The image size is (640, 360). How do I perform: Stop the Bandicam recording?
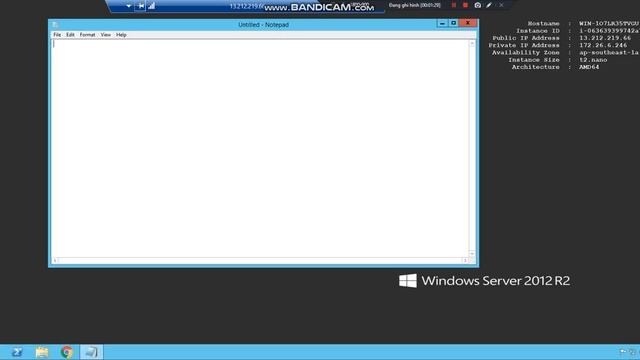click(465, 5)
